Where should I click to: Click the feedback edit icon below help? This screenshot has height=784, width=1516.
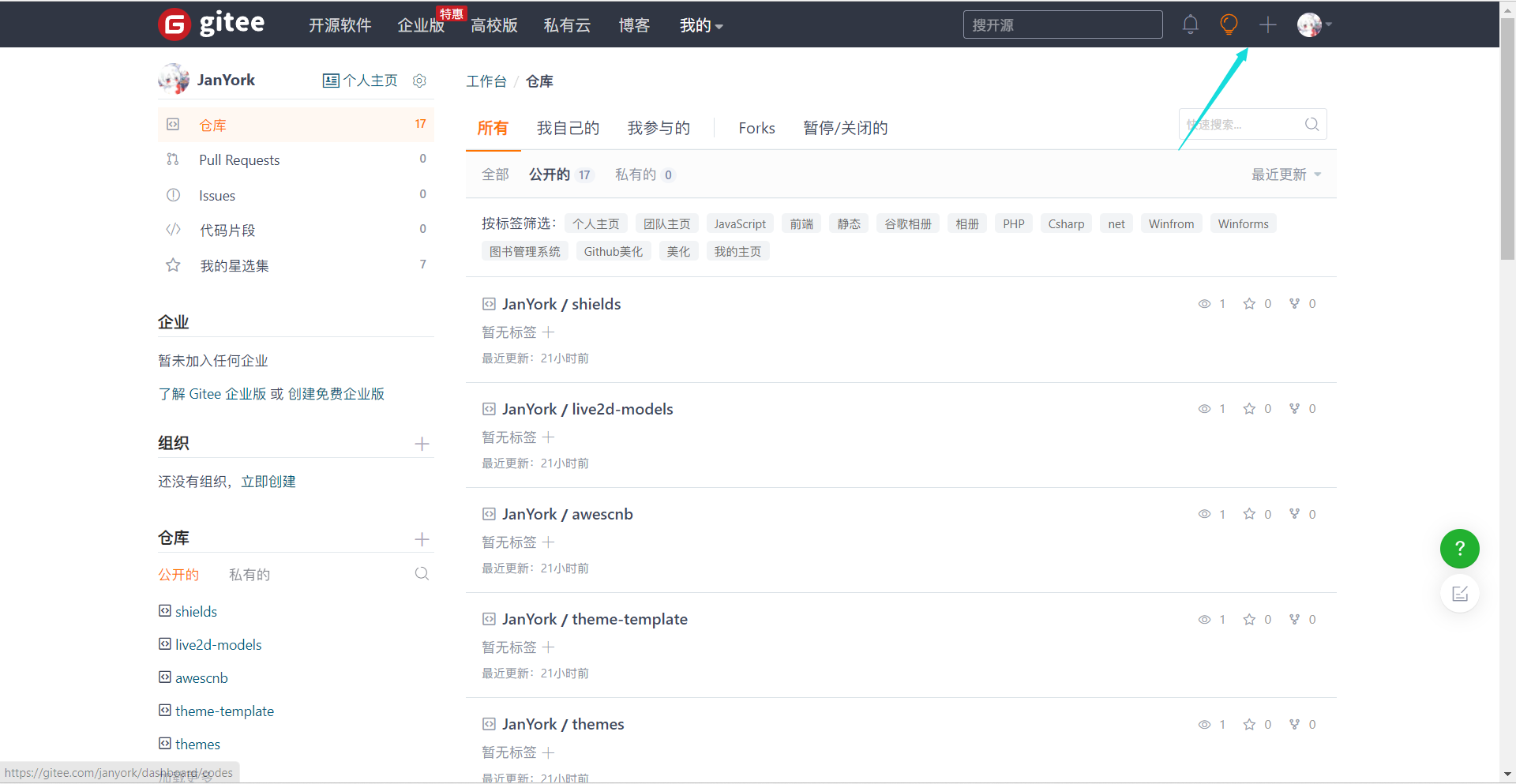1460,594
